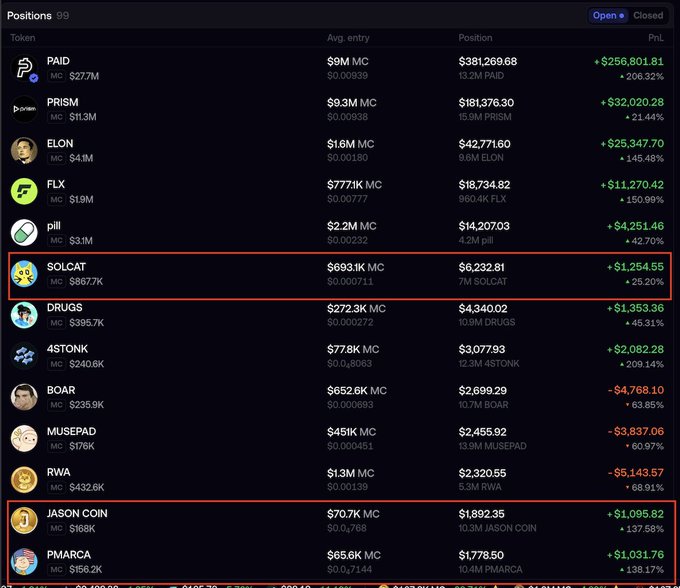Click PRISM average entry $9.3M MC
Viewport: 680px width, 588px height.
tap(352, 103)
